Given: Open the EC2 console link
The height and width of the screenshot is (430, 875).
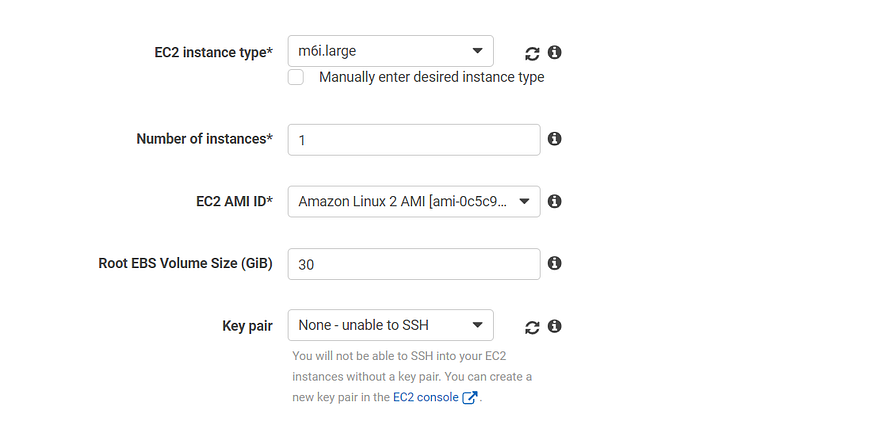Looking at the screenshot, I should [x=425, y=397].
